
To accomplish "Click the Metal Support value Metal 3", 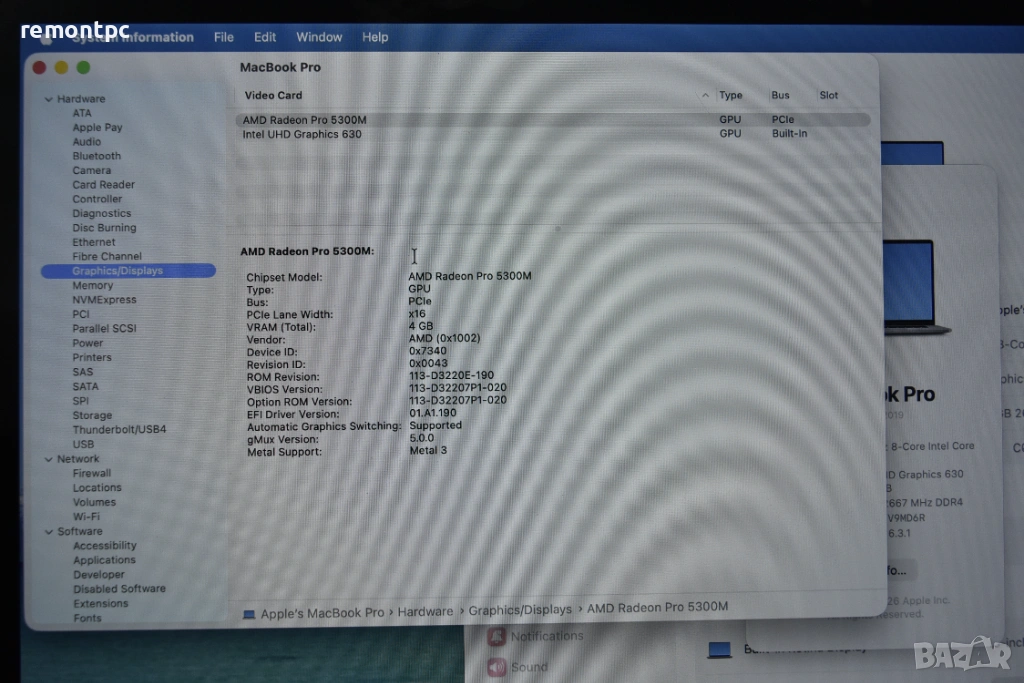I will (x=428, y=451).
